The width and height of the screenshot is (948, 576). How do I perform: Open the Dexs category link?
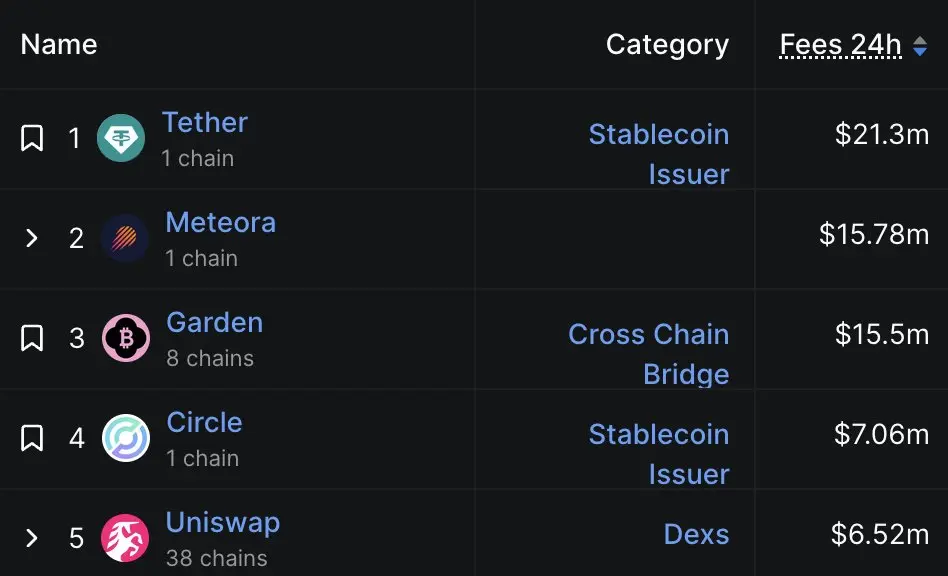click(x=696, y=534)
